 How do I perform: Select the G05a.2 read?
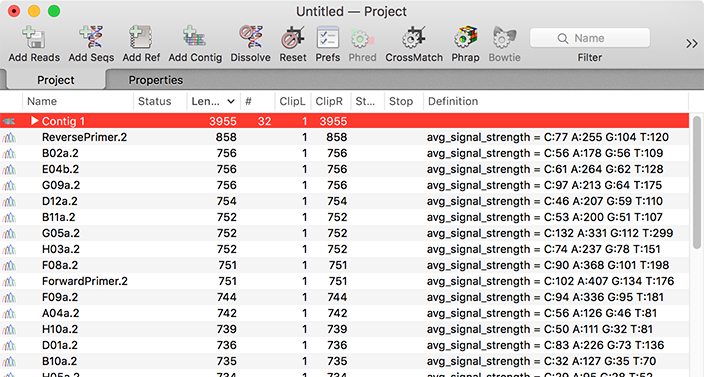click(344, 233)
